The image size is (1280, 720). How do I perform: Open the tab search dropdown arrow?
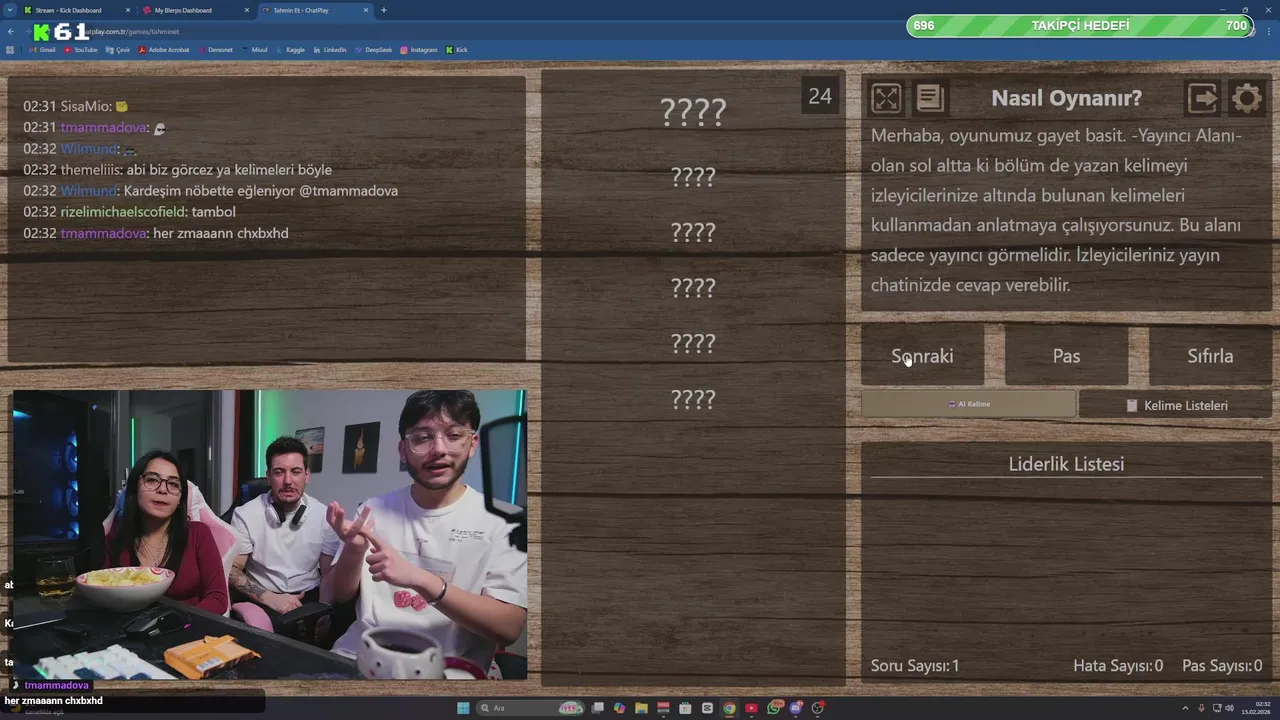(x=9, y=10)
